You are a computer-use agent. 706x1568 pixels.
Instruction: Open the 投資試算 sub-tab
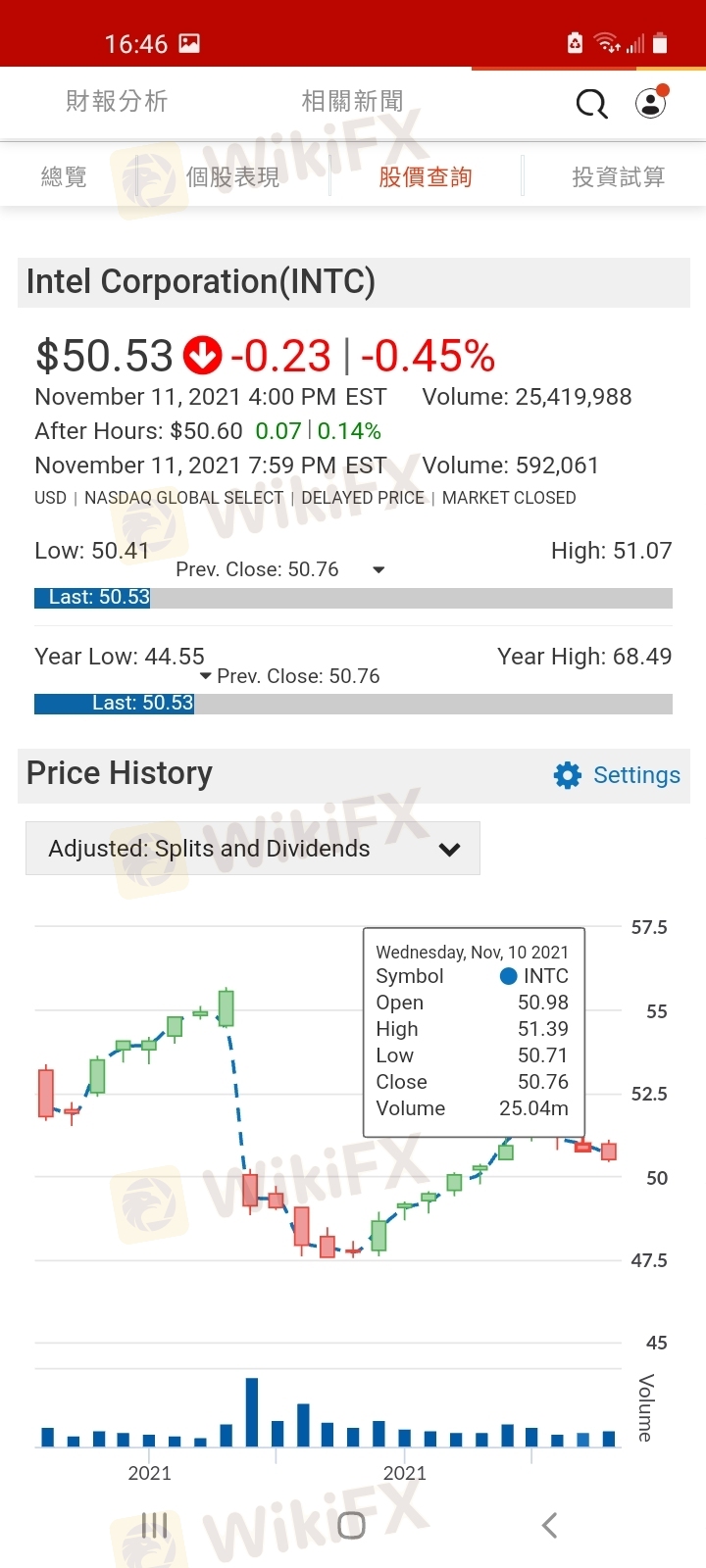[619, 176]
